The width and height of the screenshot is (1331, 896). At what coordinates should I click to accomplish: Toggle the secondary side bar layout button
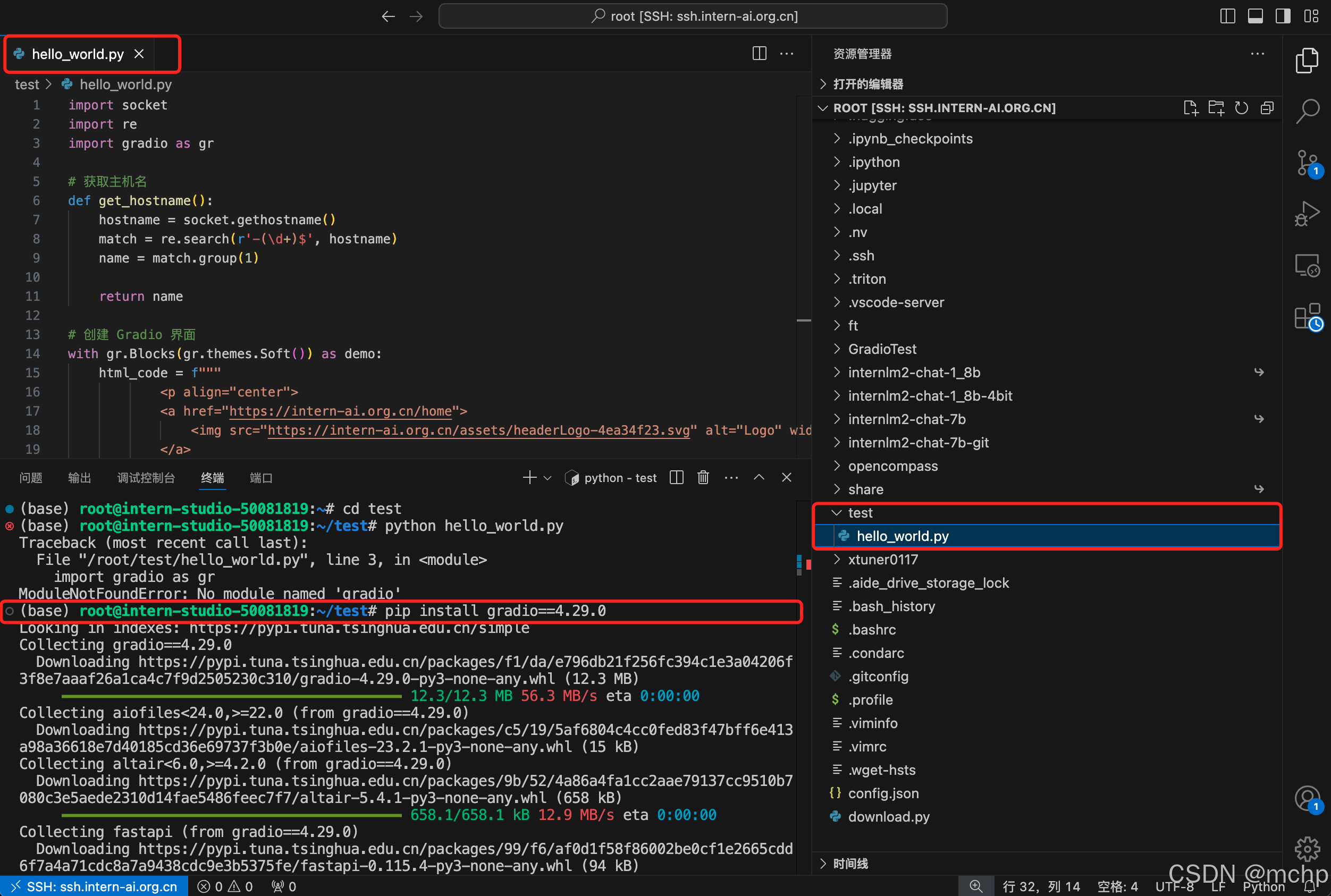[x=1283, y=16]
